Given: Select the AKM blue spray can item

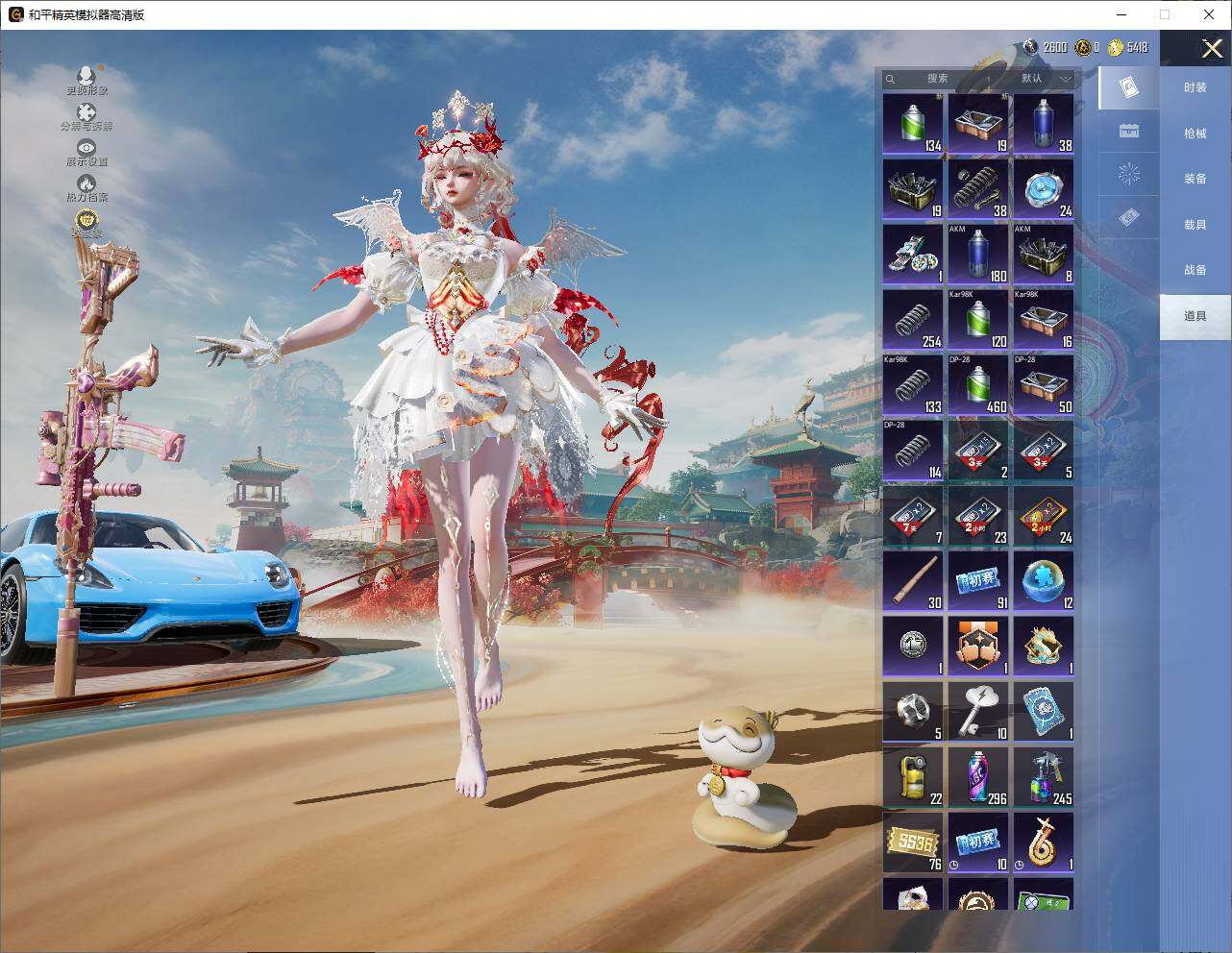Looking at the screenshot, I should tap(978, 254).
